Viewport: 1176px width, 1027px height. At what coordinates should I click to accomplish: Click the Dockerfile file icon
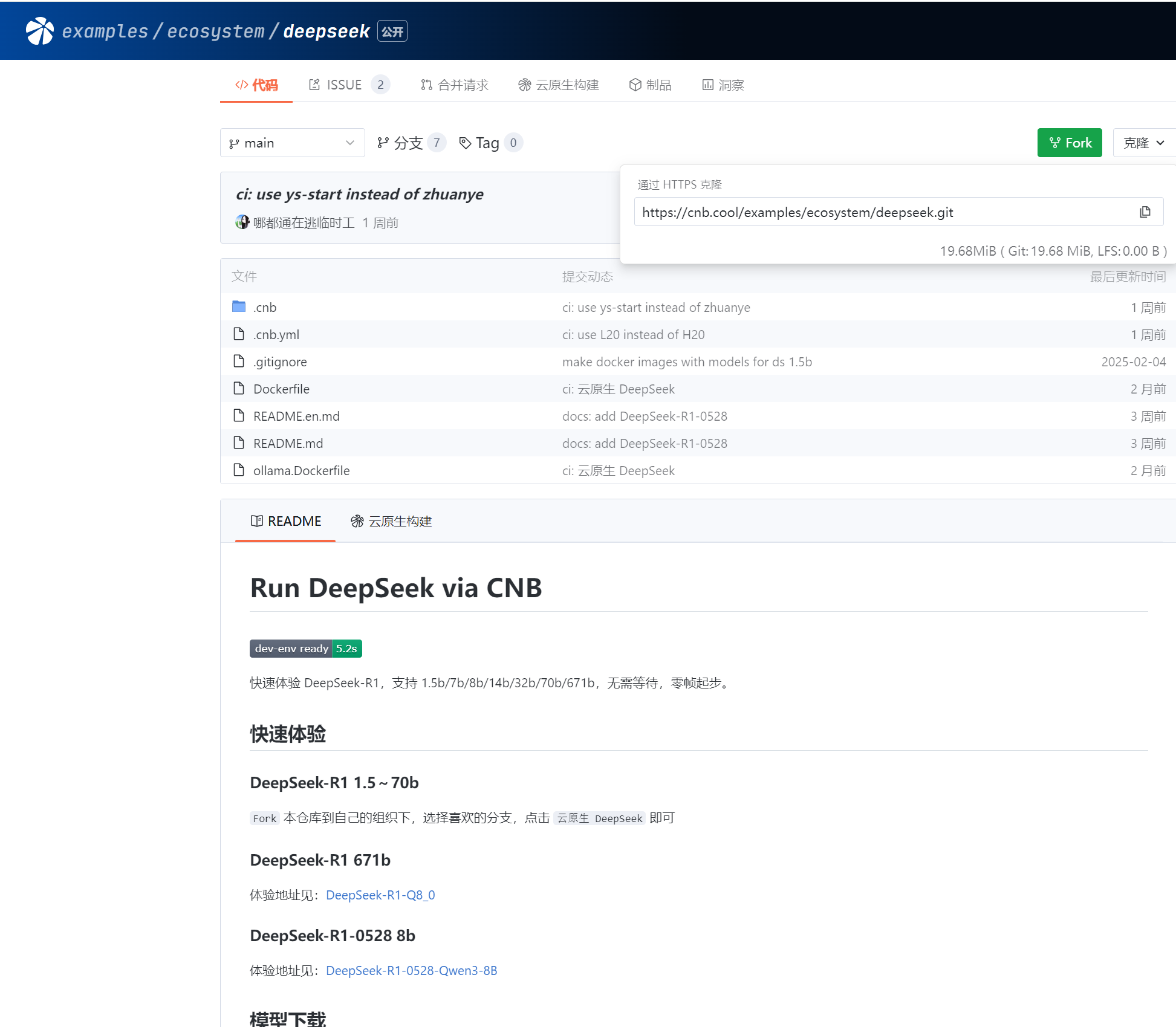pyautogui.click(x=239, y=389)
